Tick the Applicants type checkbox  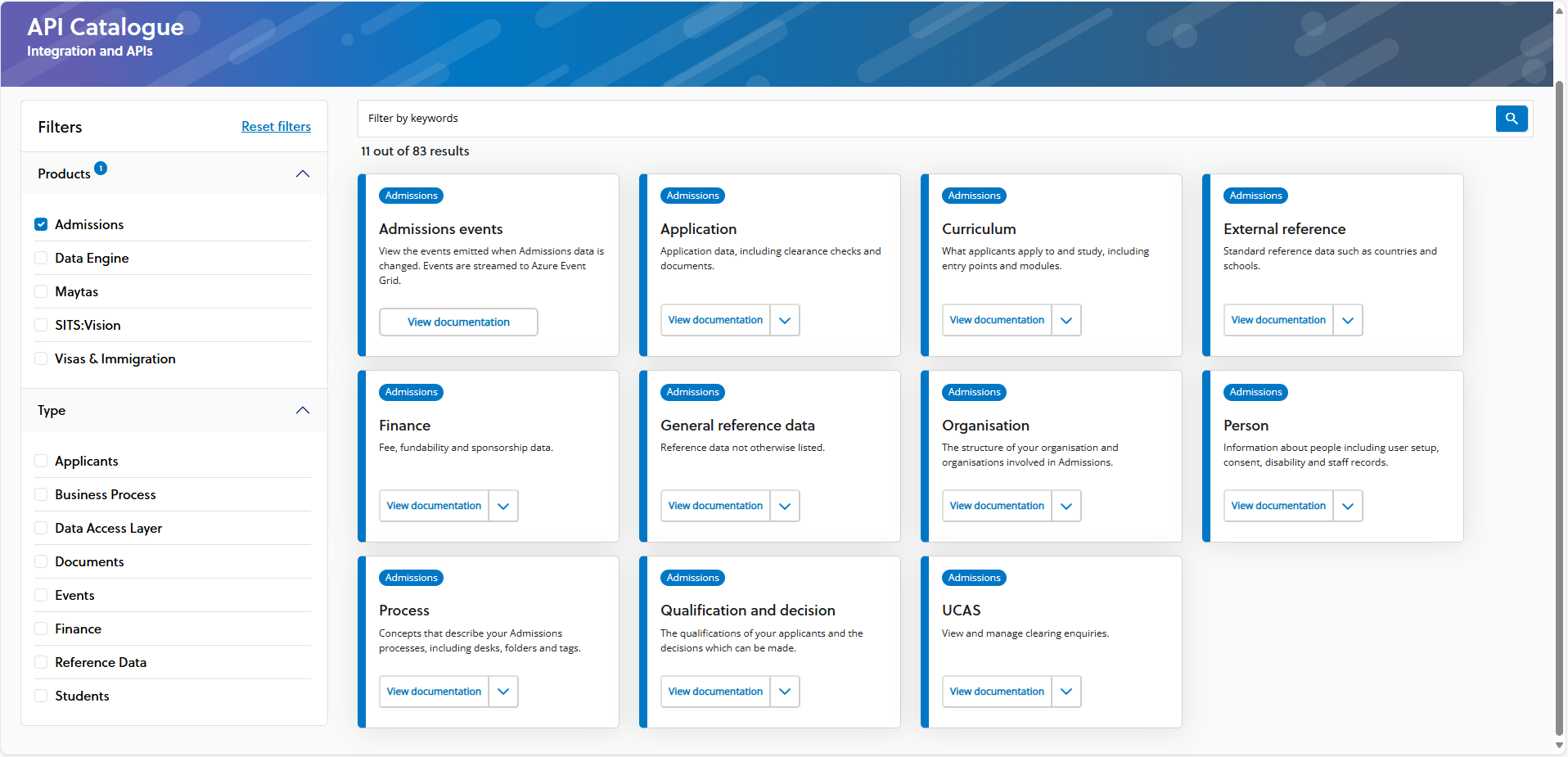pyautogui.click(x=41, y=461)
